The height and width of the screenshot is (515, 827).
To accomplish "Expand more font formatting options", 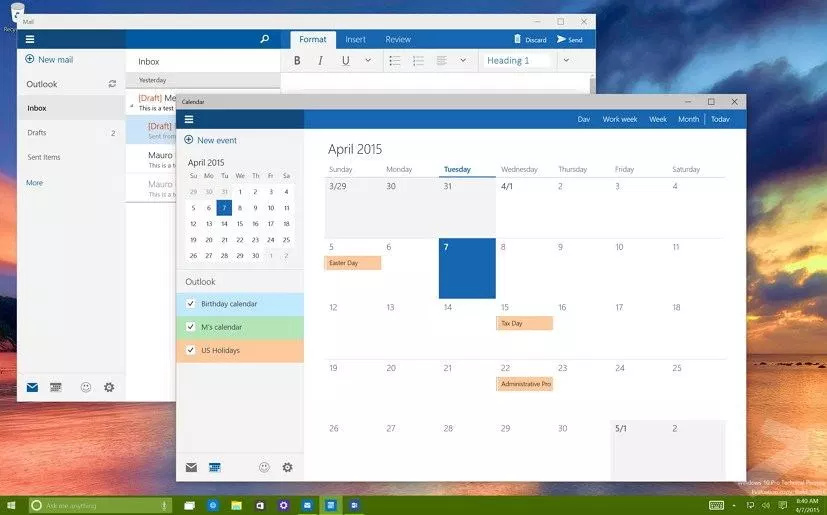I will coord(368,60).
